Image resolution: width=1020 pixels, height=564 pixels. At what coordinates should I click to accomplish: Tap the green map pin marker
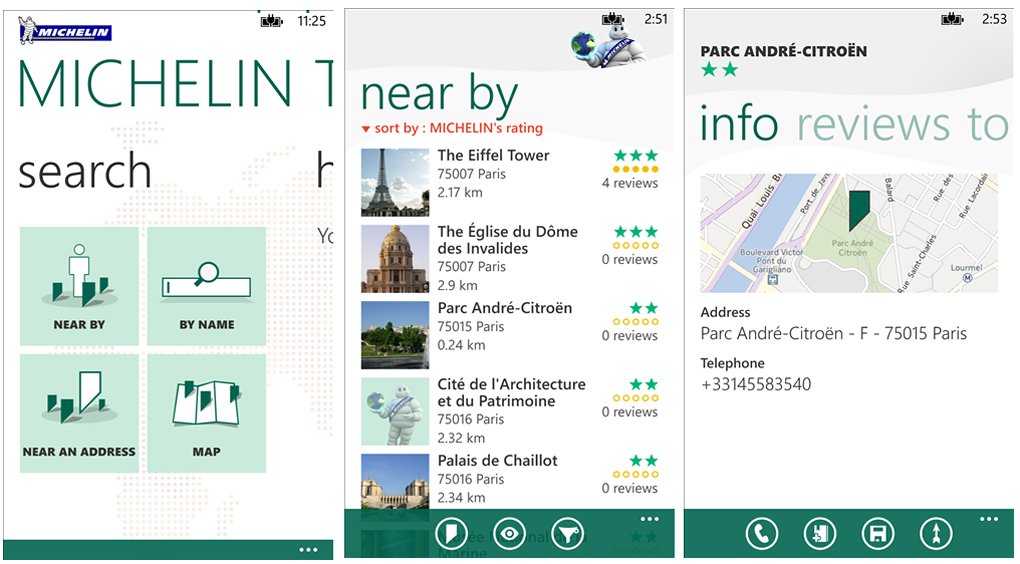pyautogui.click(x=859, y=211)
